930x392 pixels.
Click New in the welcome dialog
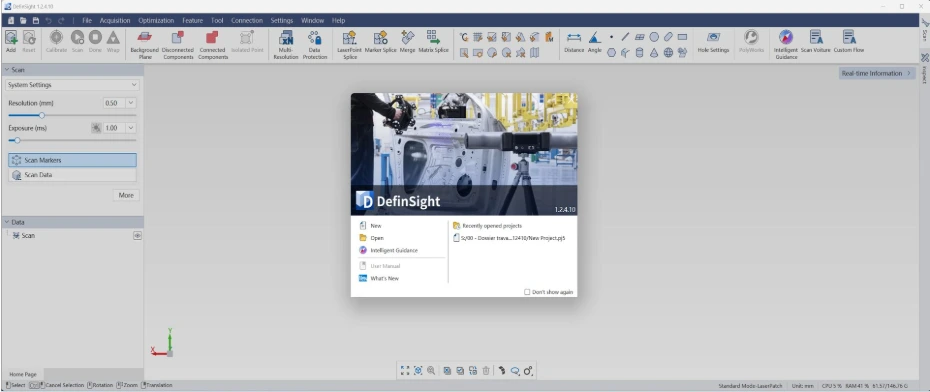pos(376,225)
